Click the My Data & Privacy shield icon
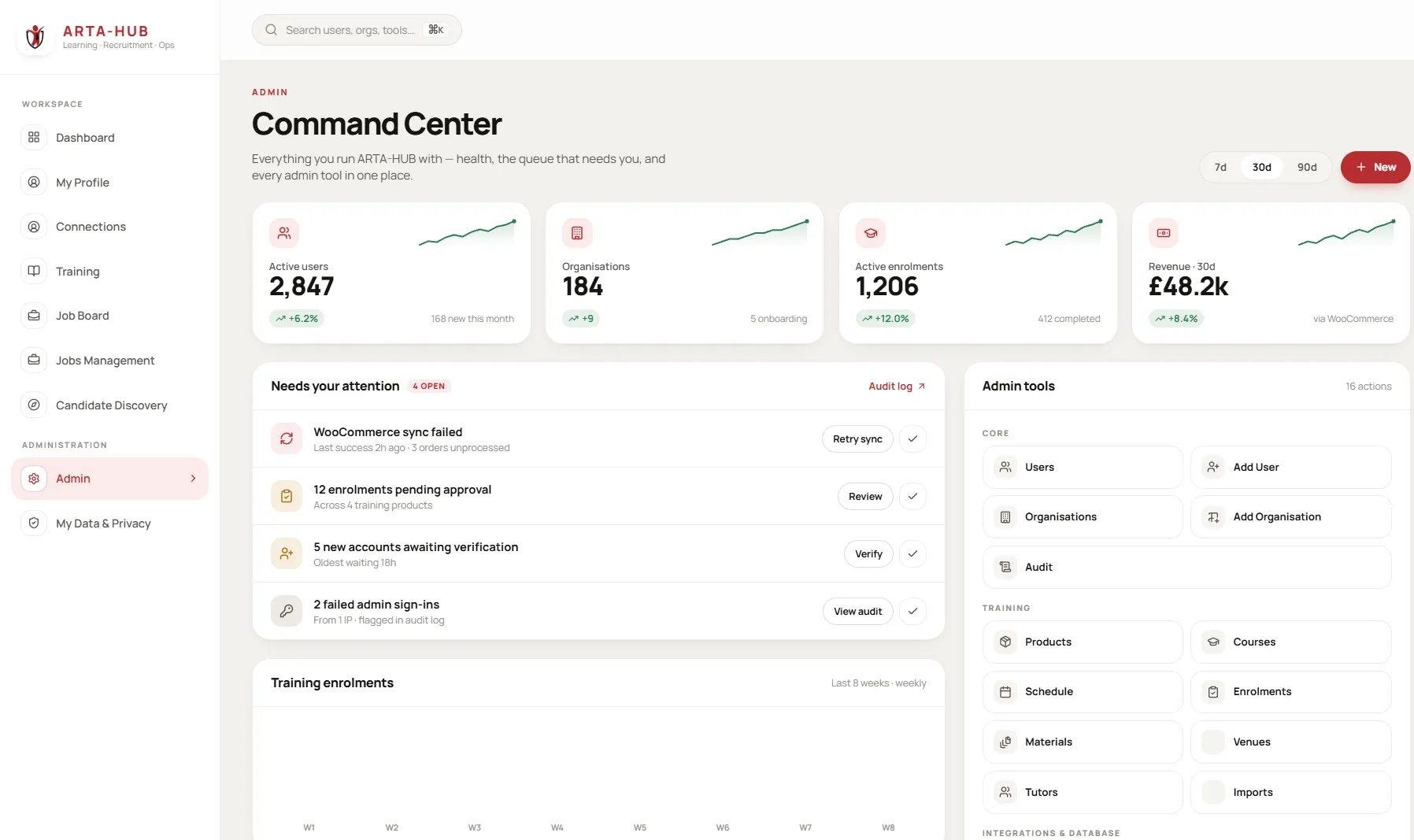This screenshot has width=1414, height=840. coord(34,523)
